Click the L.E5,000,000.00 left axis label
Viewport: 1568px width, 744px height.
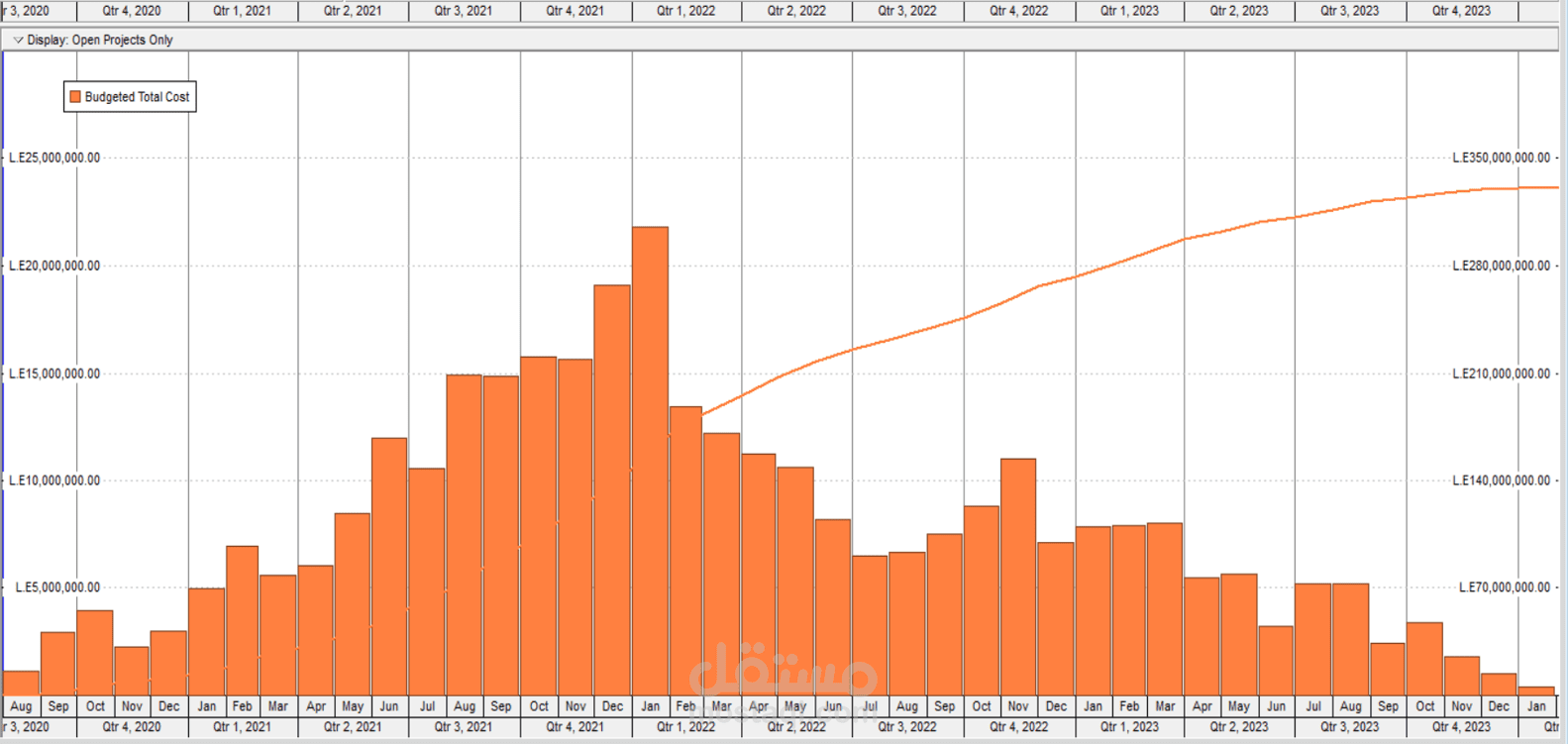pos(57,587)
